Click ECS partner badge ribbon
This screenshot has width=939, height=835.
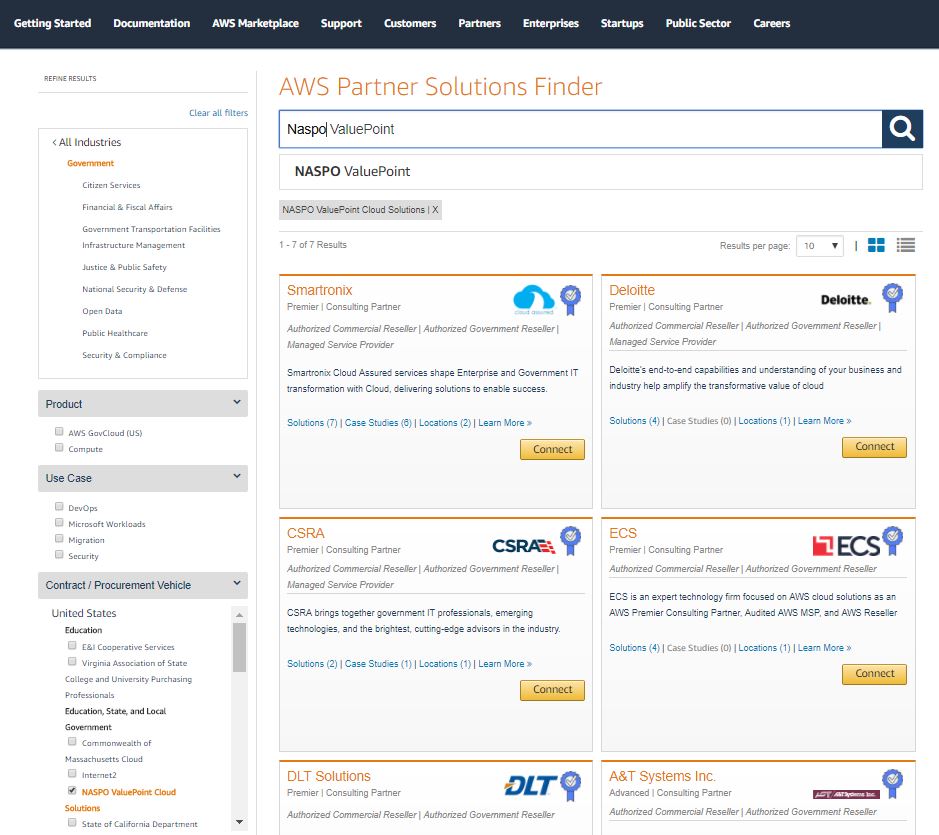tap(893, 541)
